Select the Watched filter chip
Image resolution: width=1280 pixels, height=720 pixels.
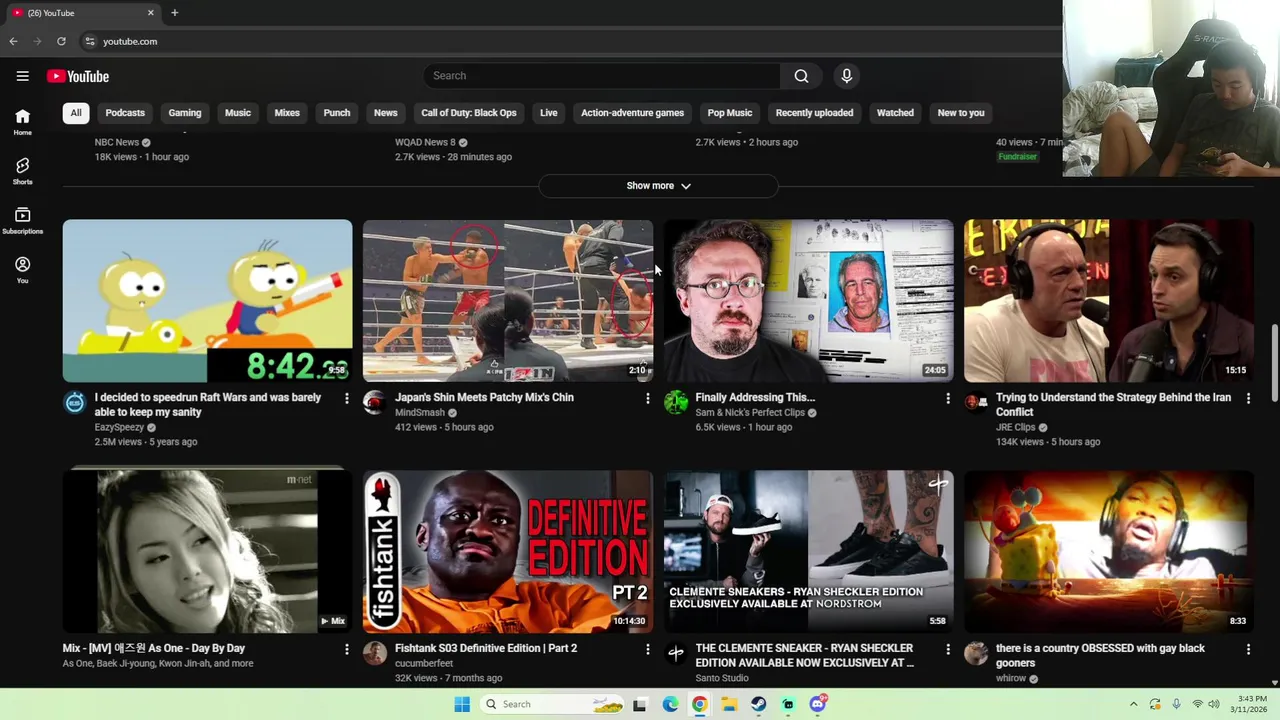coord(895,113)
